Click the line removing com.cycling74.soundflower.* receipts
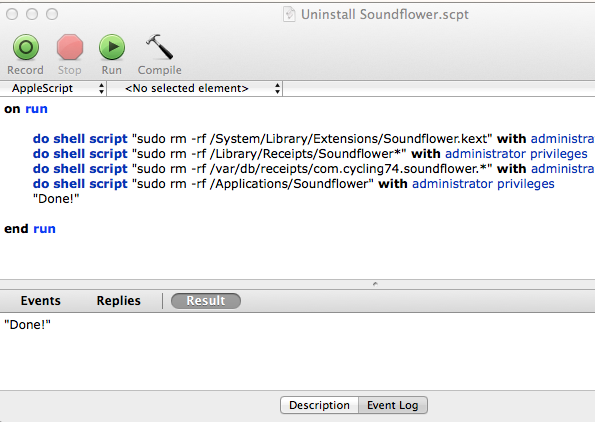 click(x=313, y=168)
